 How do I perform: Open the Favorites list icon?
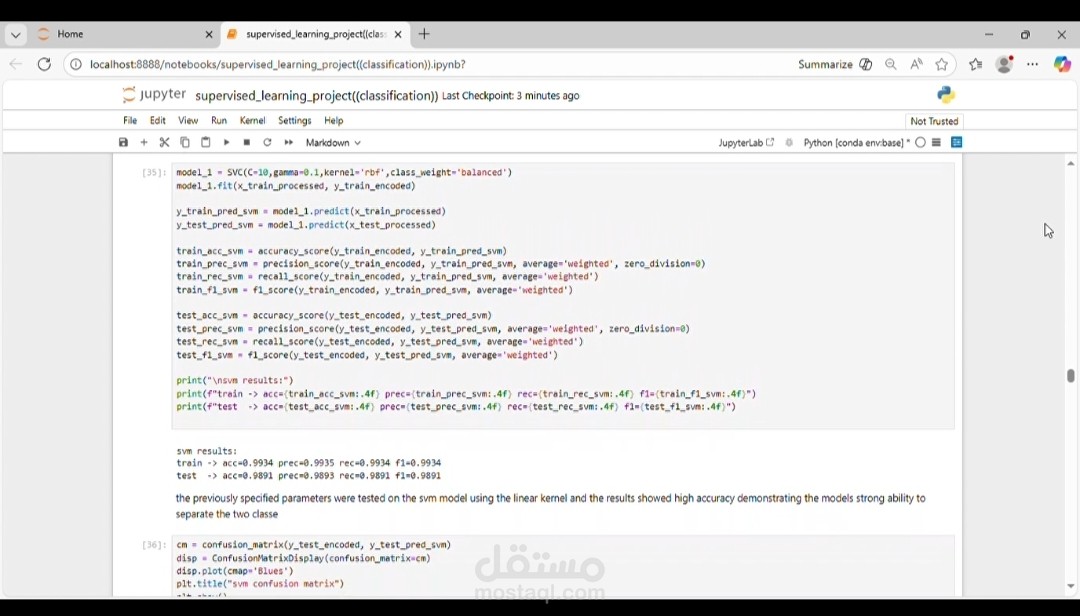click(975, 64)
